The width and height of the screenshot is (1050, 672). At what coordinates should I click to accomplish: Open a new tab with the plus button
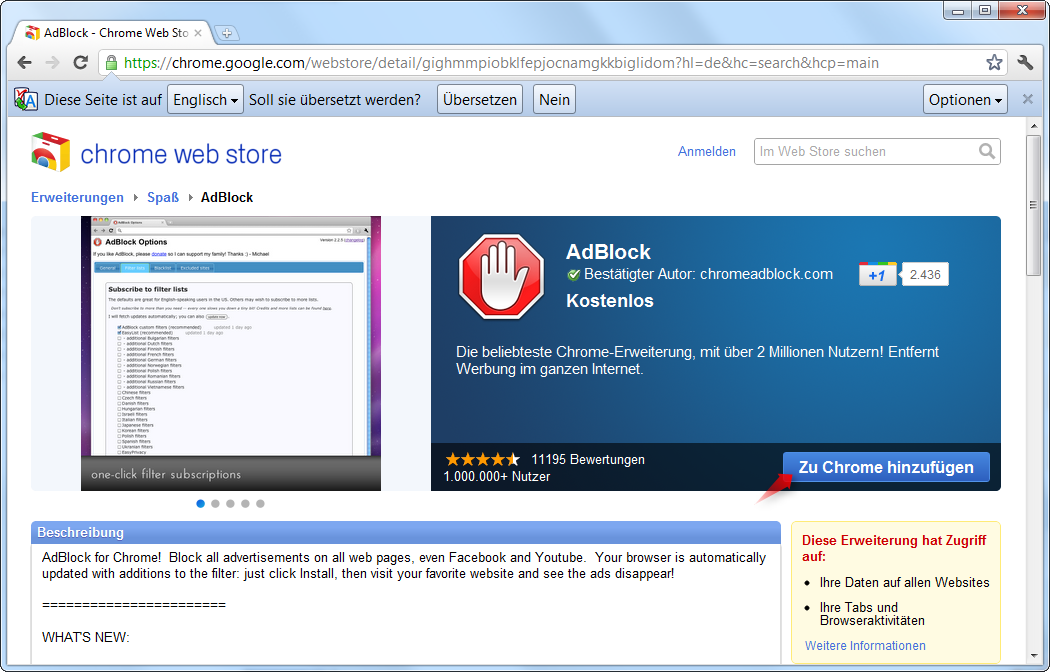[x=227, y=33]
